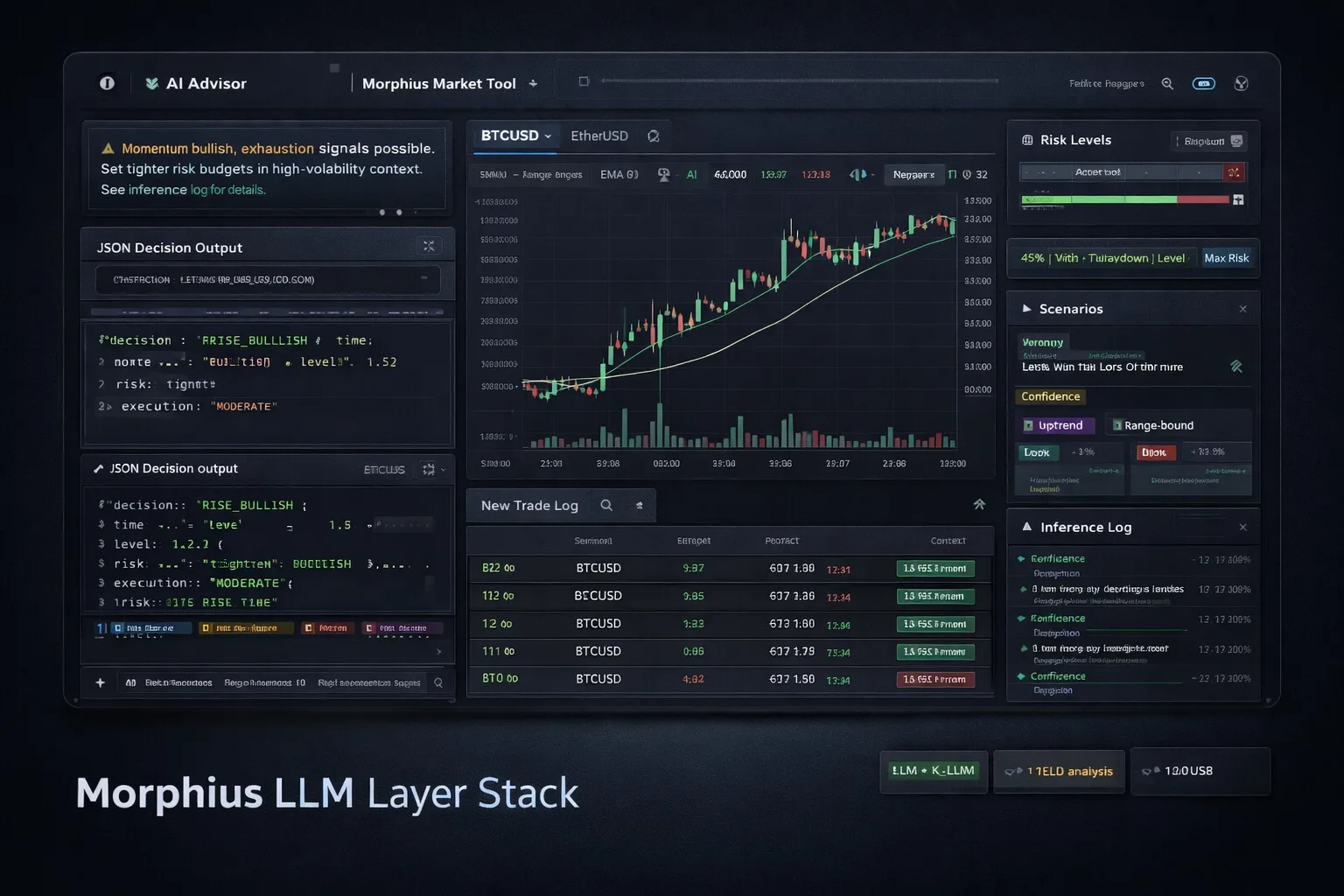Open the Morphius Market Tool menu
Screen dimensions: 1344x896
coord(534,83)
